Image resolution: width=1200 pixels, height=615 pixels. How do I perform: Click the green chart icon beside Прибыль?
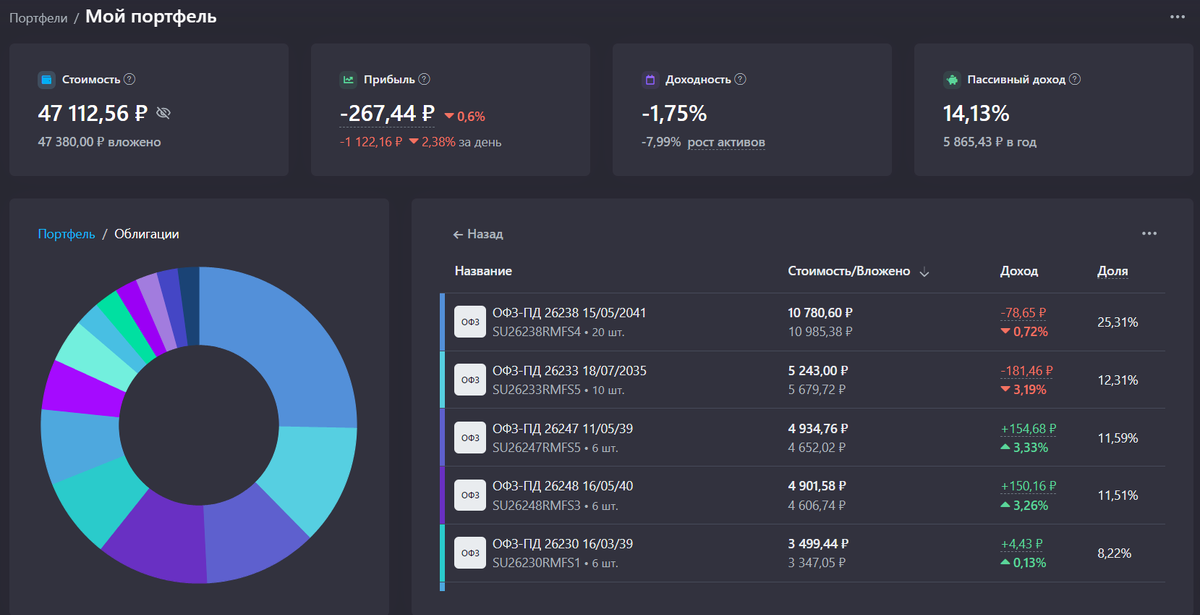point(348,79)
